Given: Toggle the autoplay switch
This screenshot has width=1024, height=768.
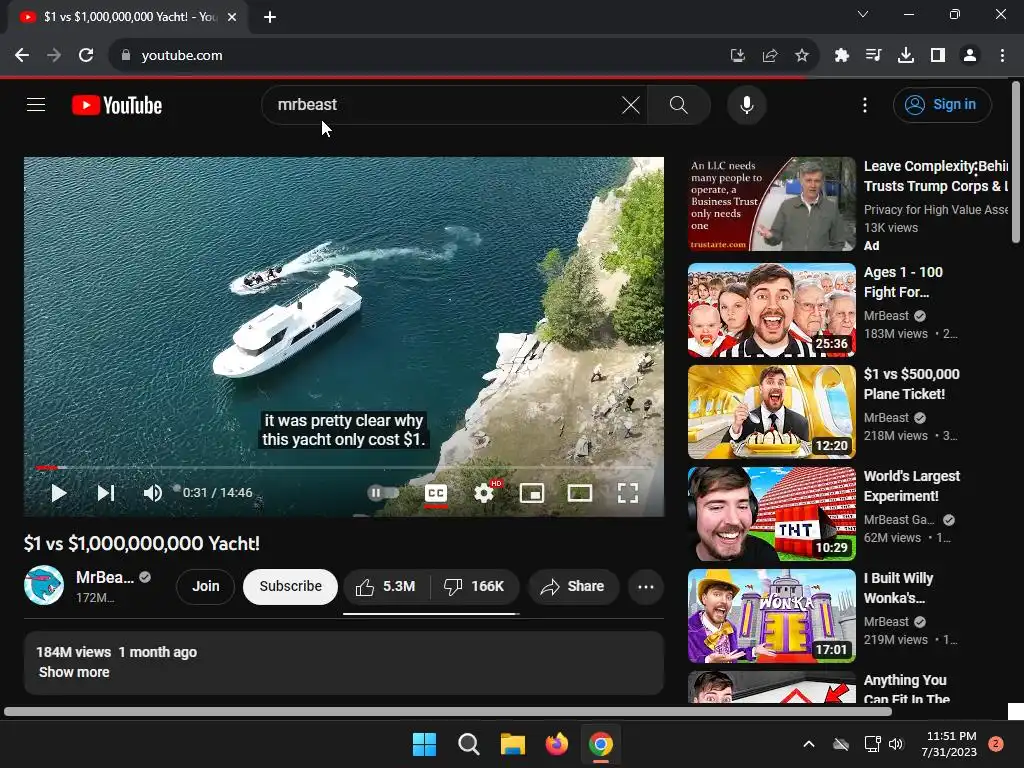Looking at the screenshot, I should point(384,493).
